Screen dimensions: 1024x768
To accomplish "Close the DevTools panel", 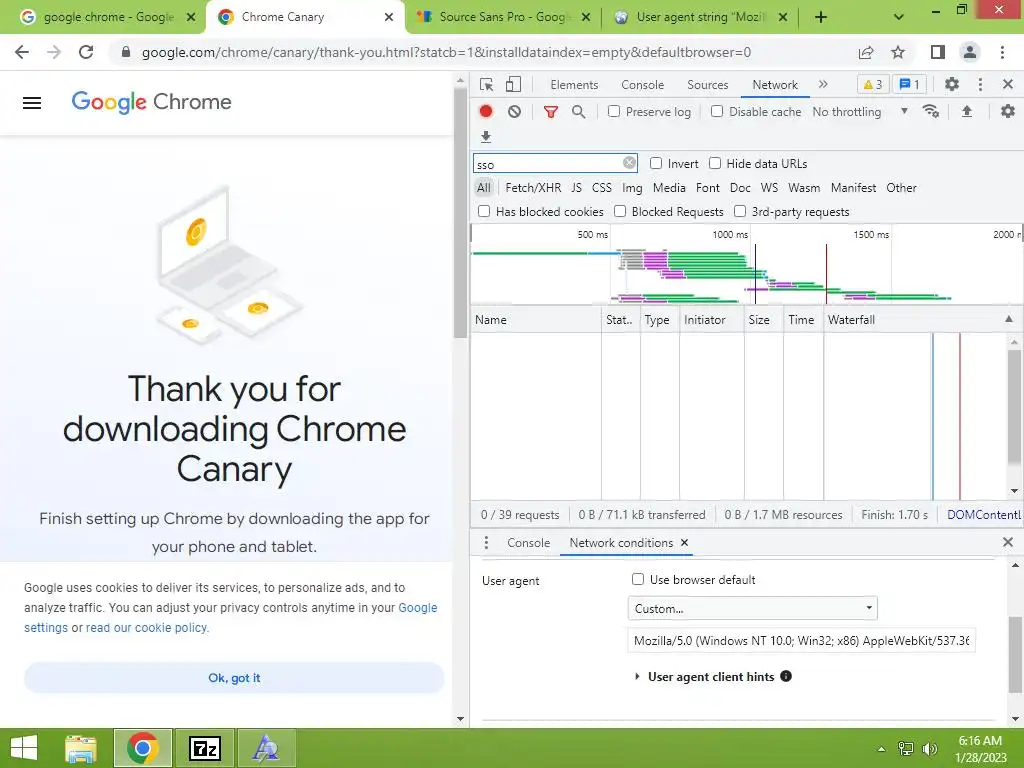I will tap(1008, 84).
